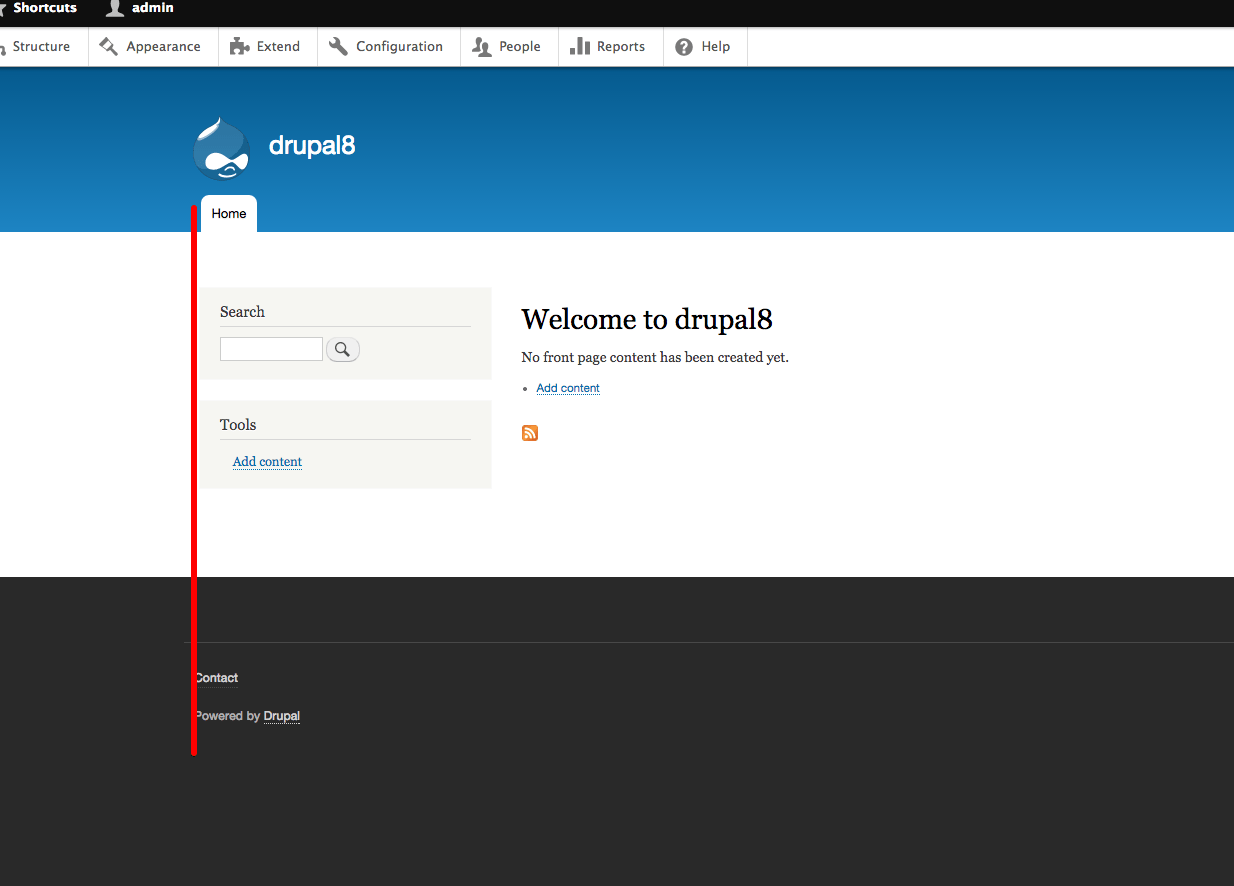Click the Add content bullet link
The height and width of the screenshot is (886, 1234).
(567, 388)
